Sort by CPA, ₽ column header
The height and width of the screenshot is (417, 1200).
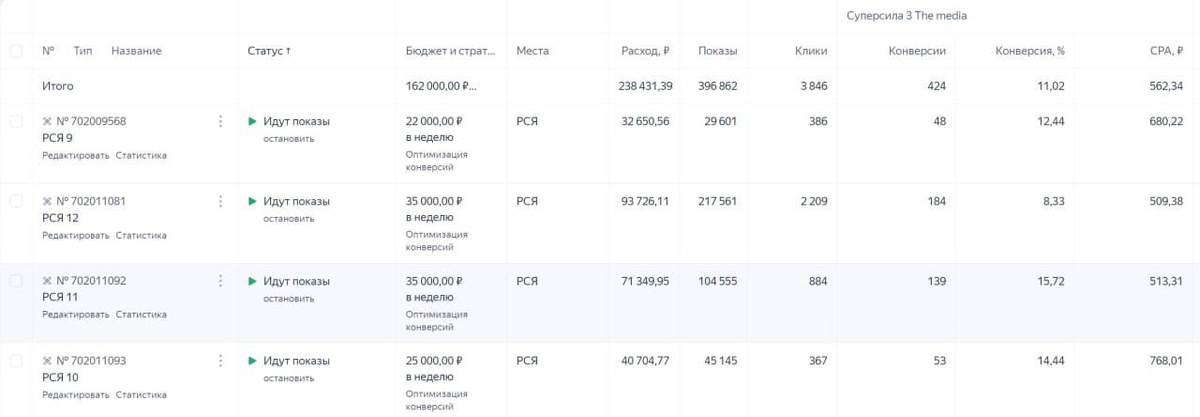(x=1166, y=51)
